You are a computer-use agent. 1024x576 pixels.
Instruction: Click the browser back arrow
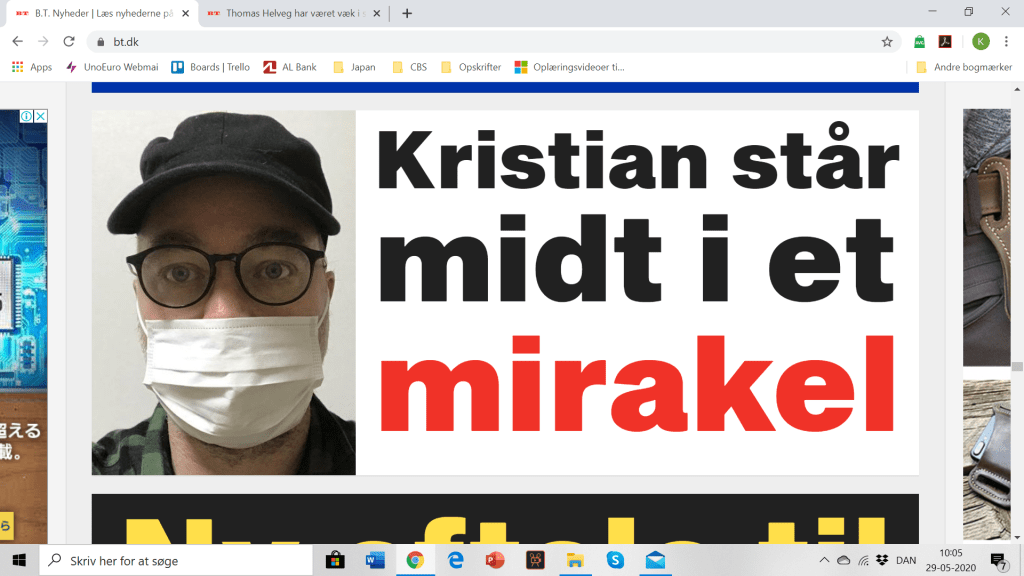click(17, 41)
